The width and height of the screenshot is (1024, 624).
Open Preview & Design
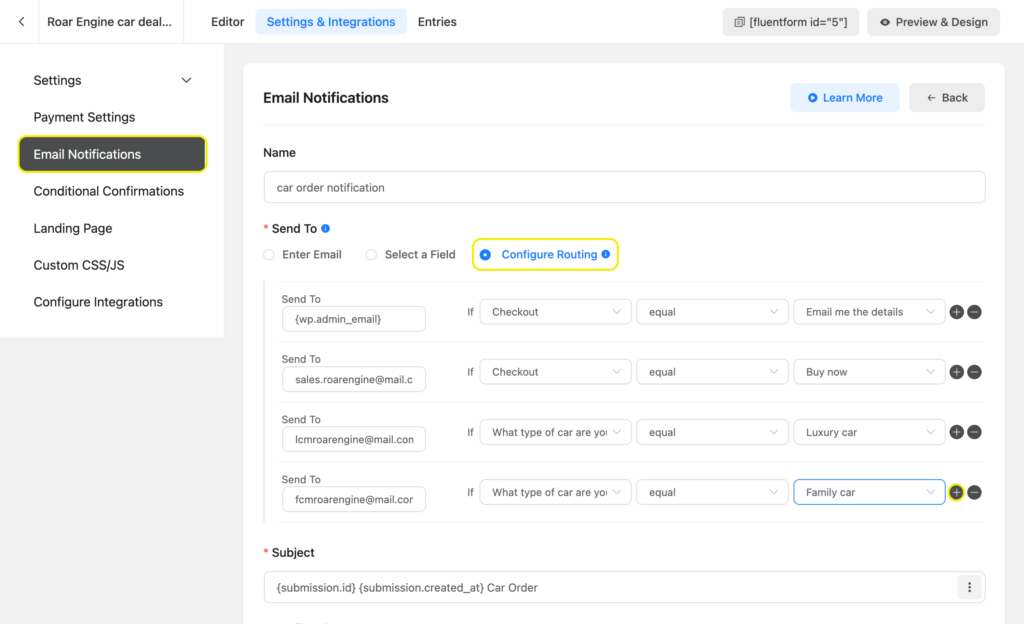click(933, 22)
